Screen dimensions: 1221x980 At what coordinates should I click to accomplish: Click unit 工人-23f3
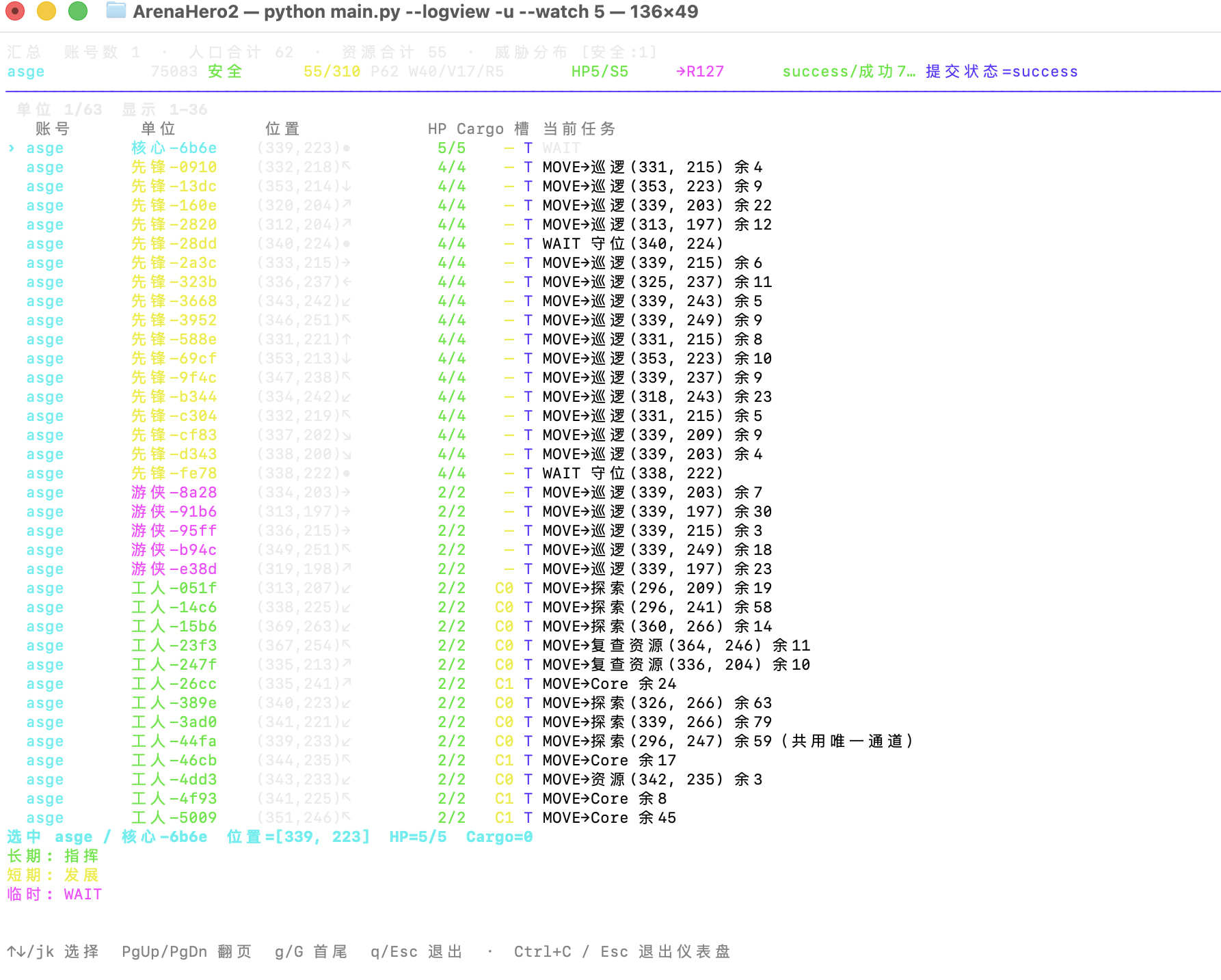[x=174, y=645]
